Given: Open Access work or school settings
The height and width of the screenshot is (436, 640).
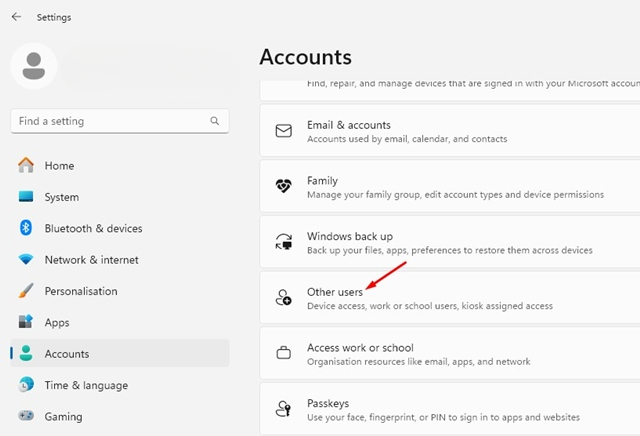Looking at the screenshot, I should tap(450, 354).
